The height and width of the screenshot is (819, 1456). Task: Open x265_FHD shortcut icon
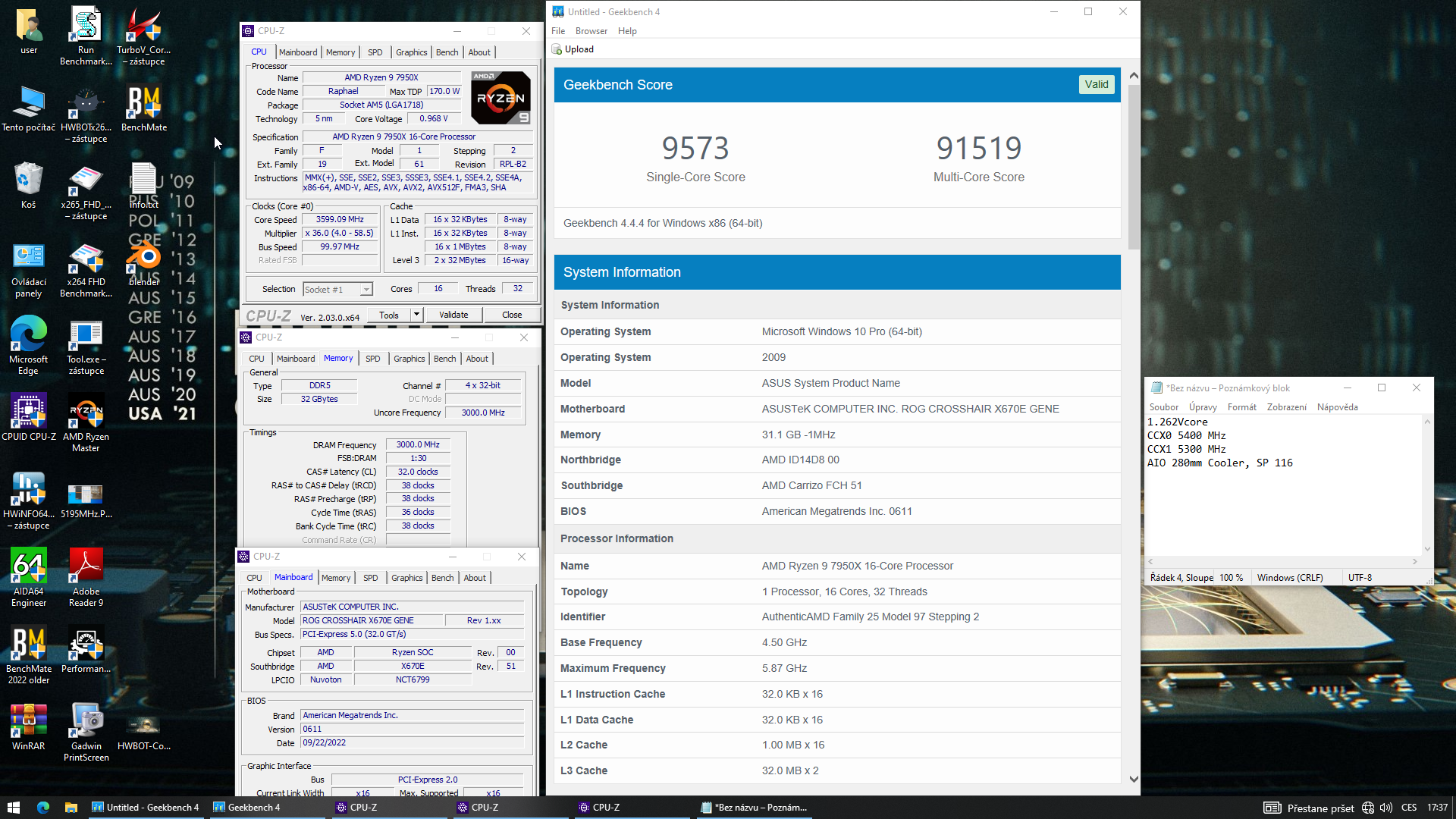coord(86,191)
